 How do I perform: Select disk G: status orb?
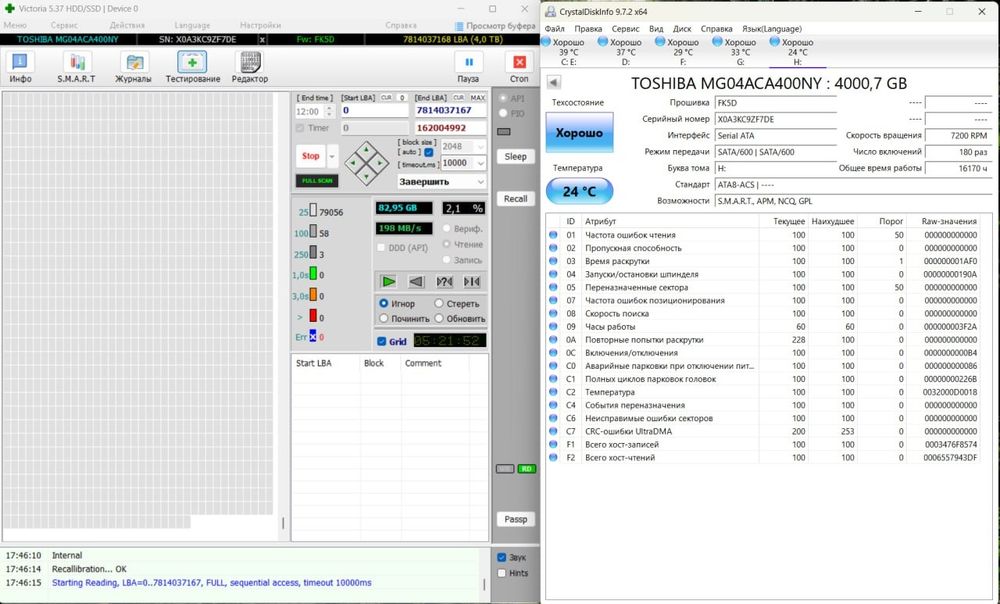pyautogui.click(x=717, y=41)
